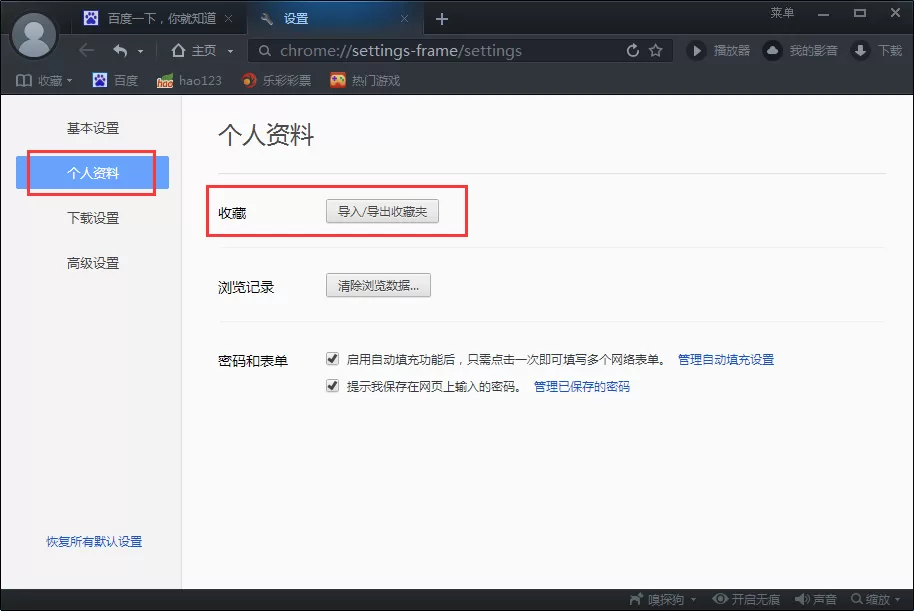
Task: Open the home page via 主页 button
Action: click(194, 51)
